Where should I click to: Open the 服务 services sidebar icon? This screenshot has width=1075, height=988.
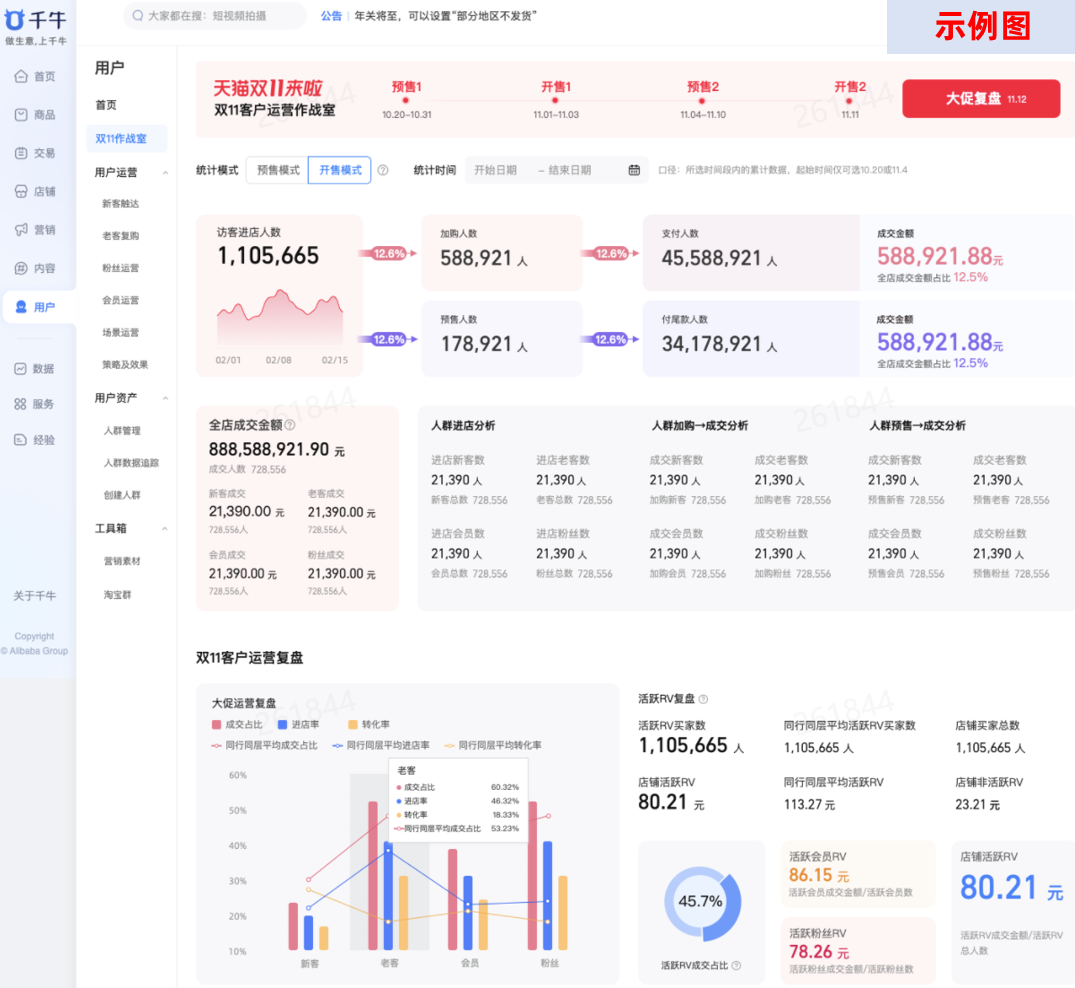21,404
